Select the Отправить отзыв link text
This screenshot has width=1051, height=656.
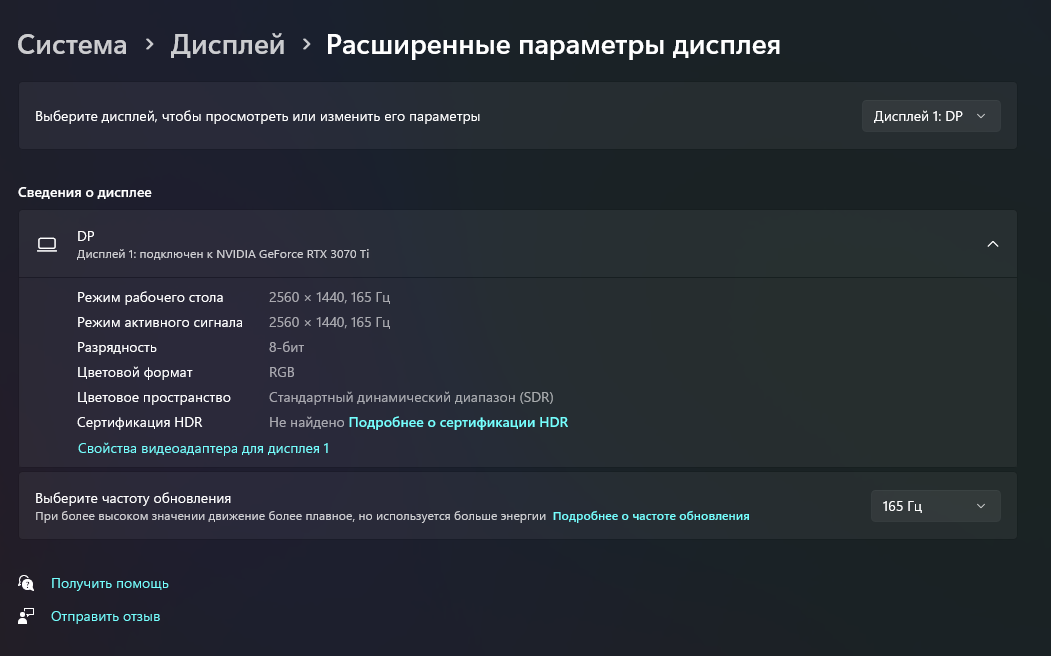(105, 616)
